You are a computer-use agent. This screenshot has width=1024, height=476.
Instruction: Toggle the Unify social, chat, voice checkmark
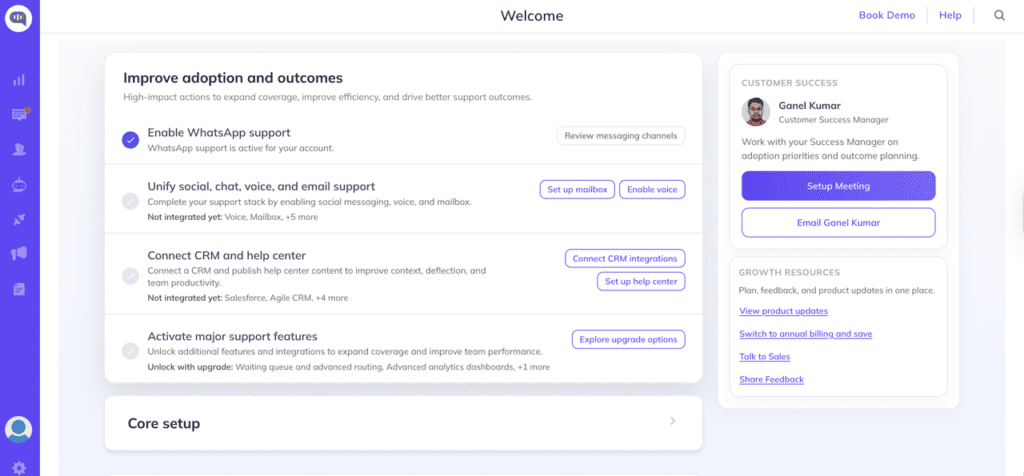(x=131, y=201)
